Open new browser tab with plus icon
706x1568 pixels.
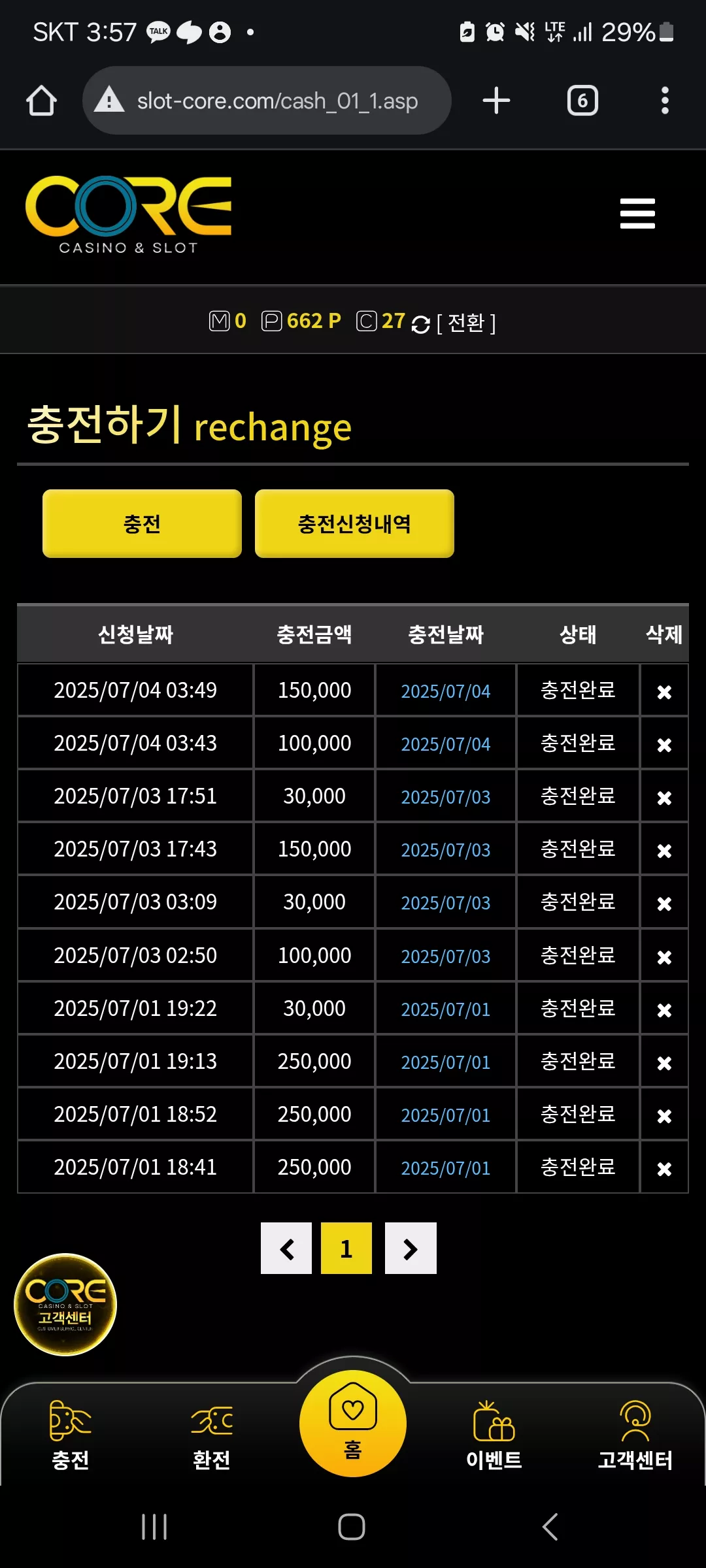click(x=496, y=101)
